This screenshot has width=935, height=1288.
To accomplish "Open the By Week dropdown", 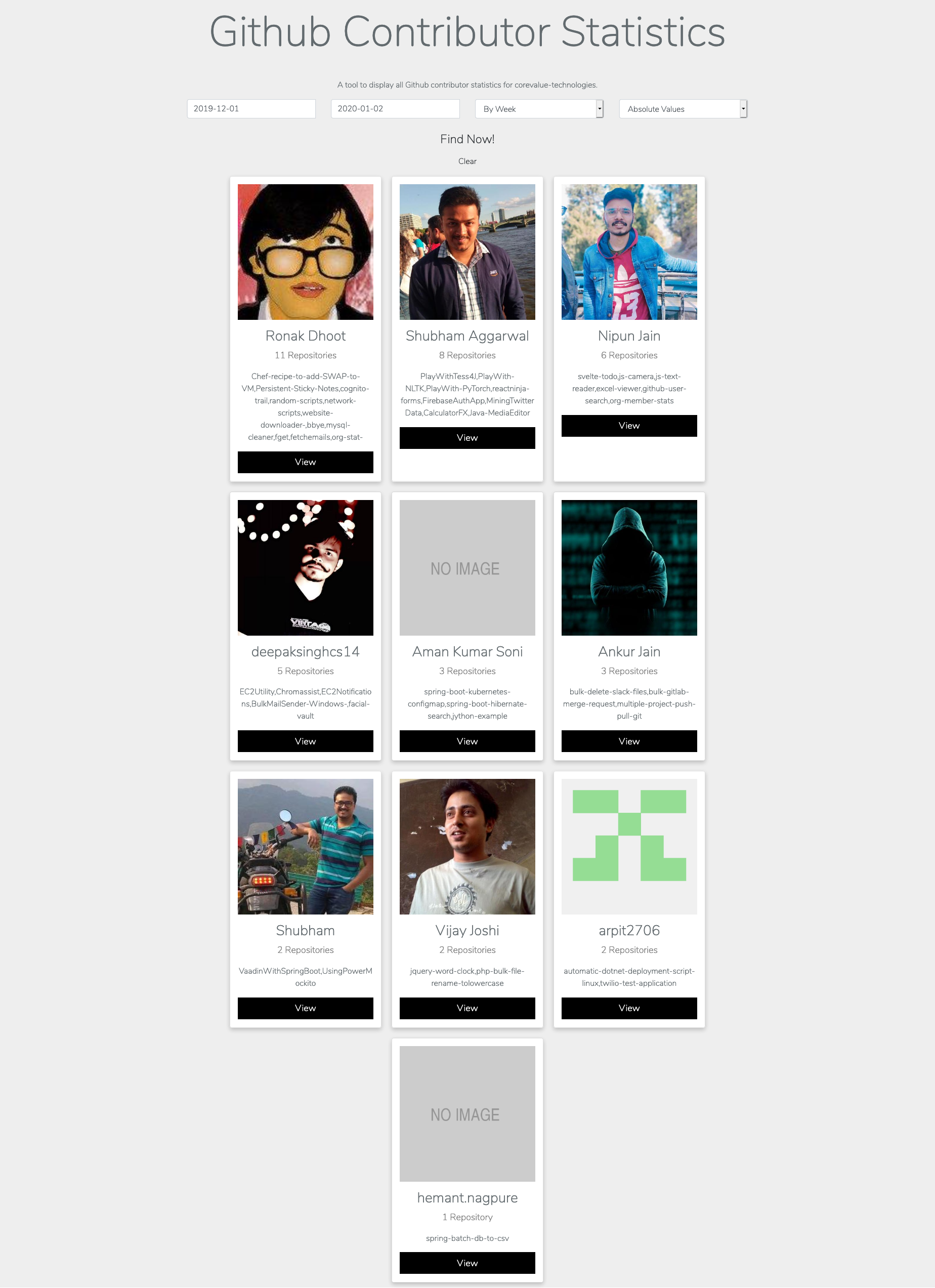I will (x=539, y=109).
